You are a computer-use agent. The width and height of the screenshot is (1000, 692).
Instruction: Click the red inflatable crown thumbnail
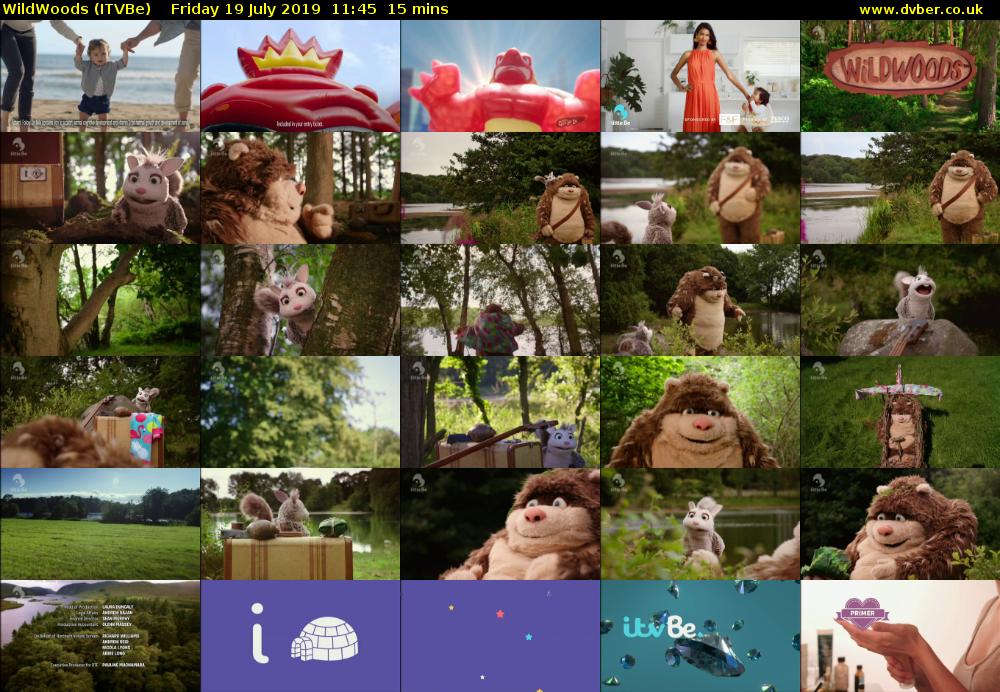300,76
